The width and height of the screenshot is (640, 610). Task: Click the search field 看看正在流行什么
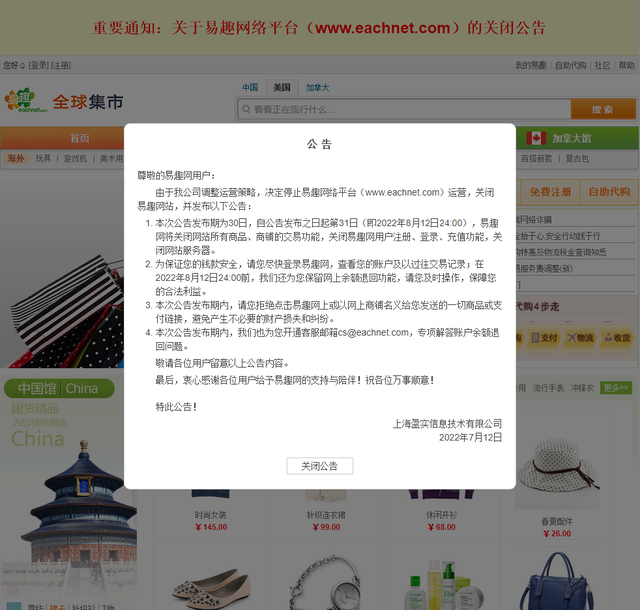[404, 109]
